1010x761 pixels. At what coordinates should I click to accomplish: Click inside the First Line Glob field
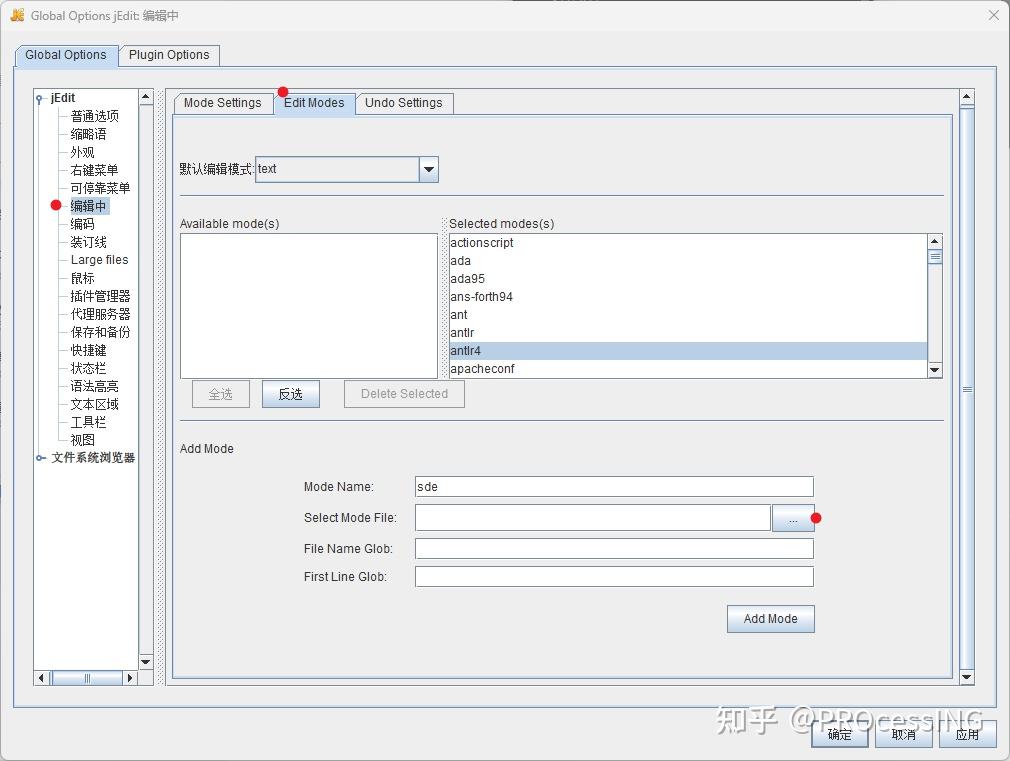pyautogui.click(x=613, y=576)
